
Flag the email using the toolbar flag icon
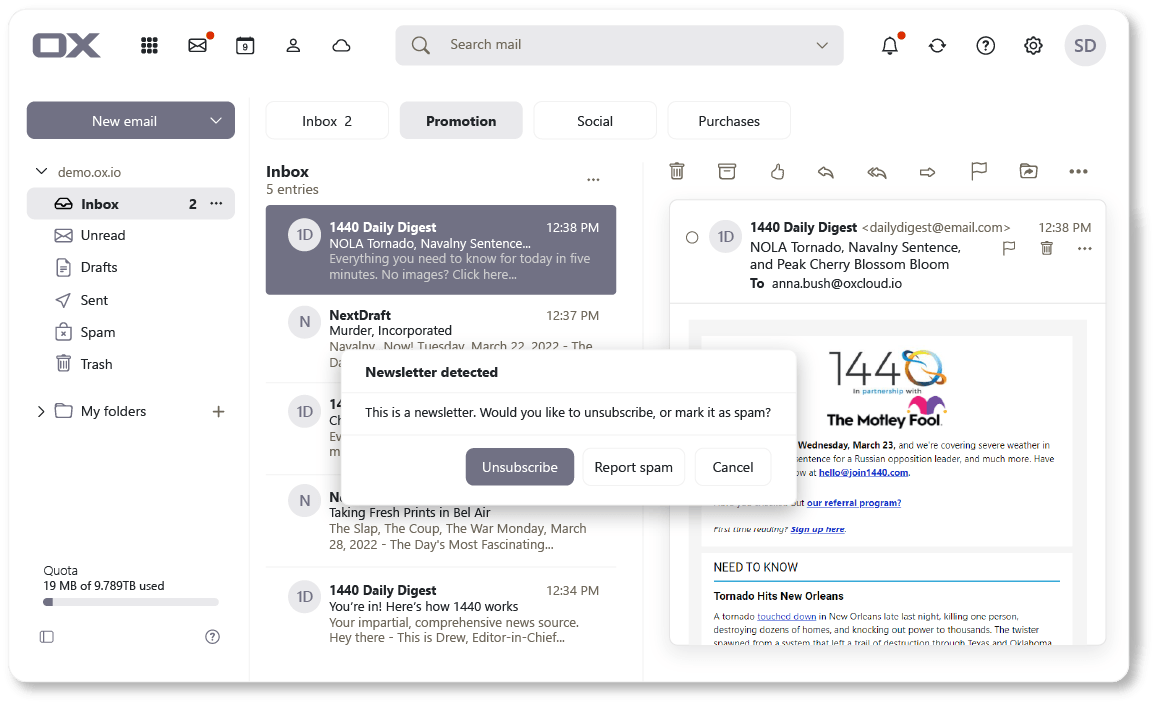978,172
